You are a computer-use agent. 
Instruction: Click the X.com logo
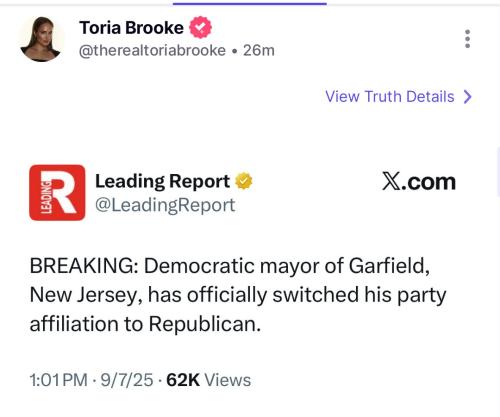(x=419, y=182)
